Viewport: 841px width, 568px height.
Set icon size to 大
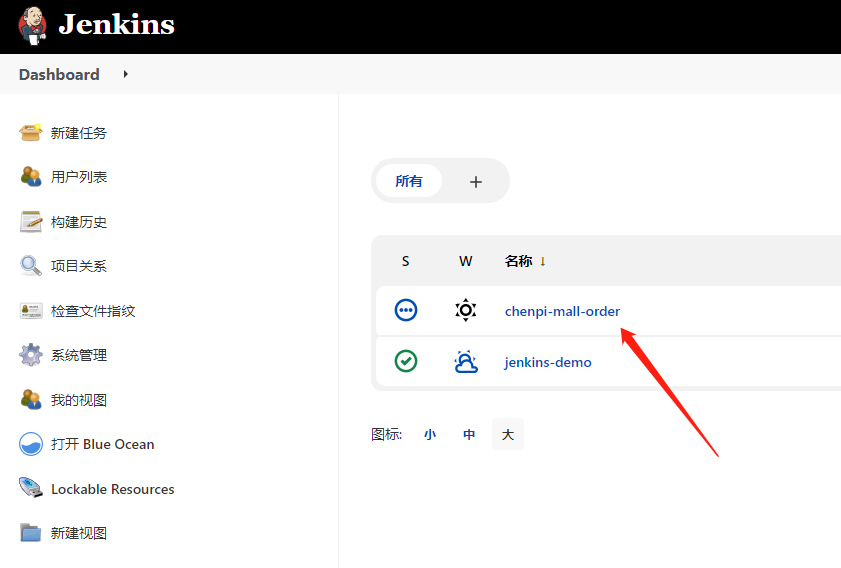[x=508, y=434]
